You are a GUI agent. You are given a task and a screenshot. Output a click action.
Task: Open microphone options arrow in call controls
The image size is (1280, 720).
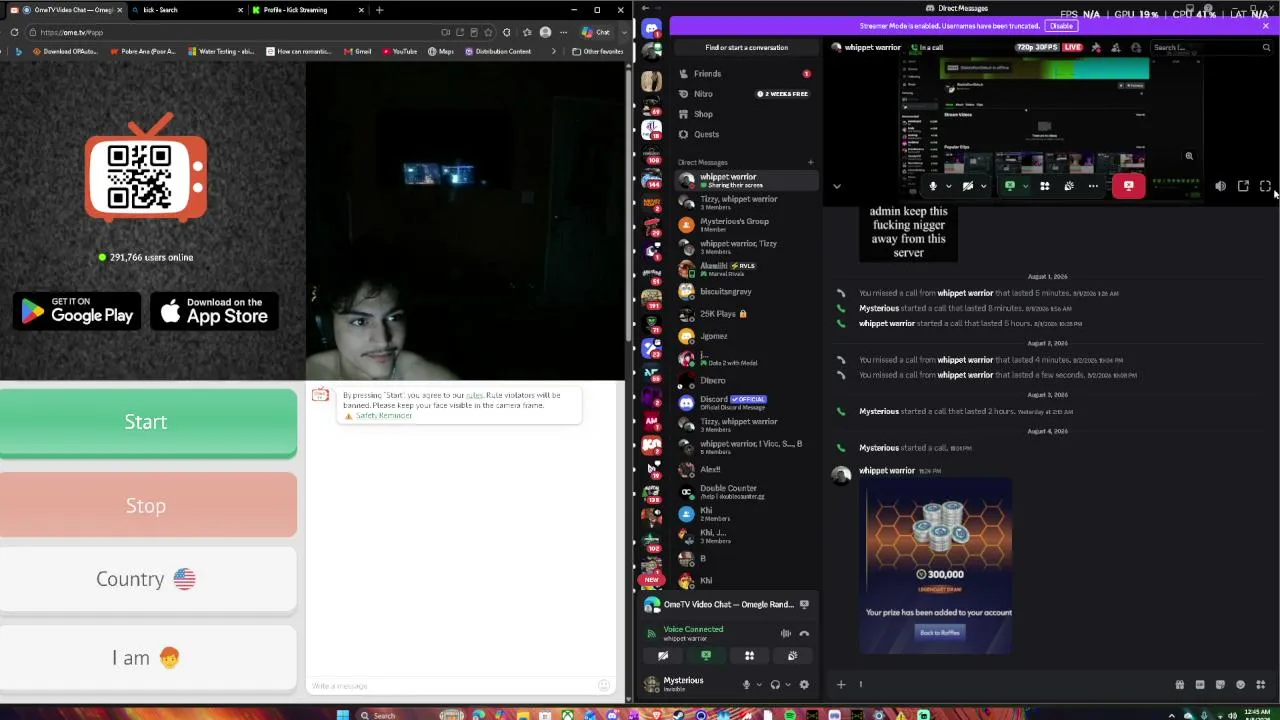[948, 186]
